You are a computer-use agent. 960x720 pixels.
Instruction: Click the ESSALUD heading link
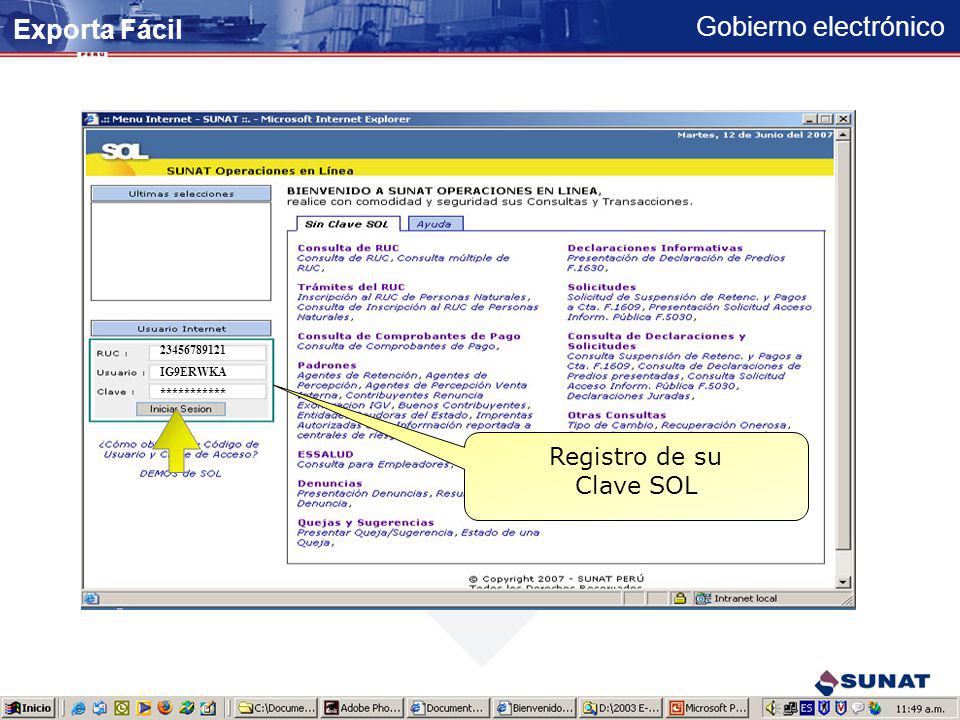[325, 454]
